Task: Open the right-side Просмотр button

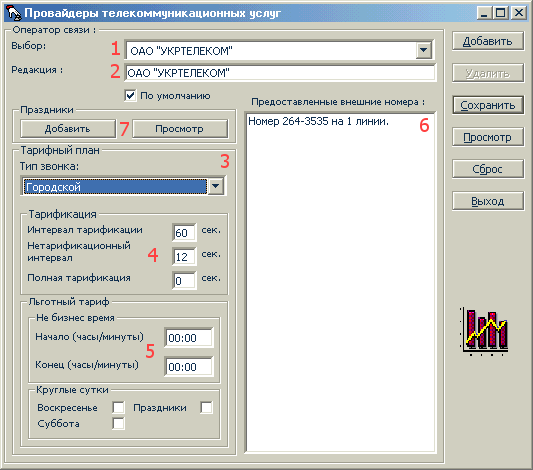Action: click(488, 137)
